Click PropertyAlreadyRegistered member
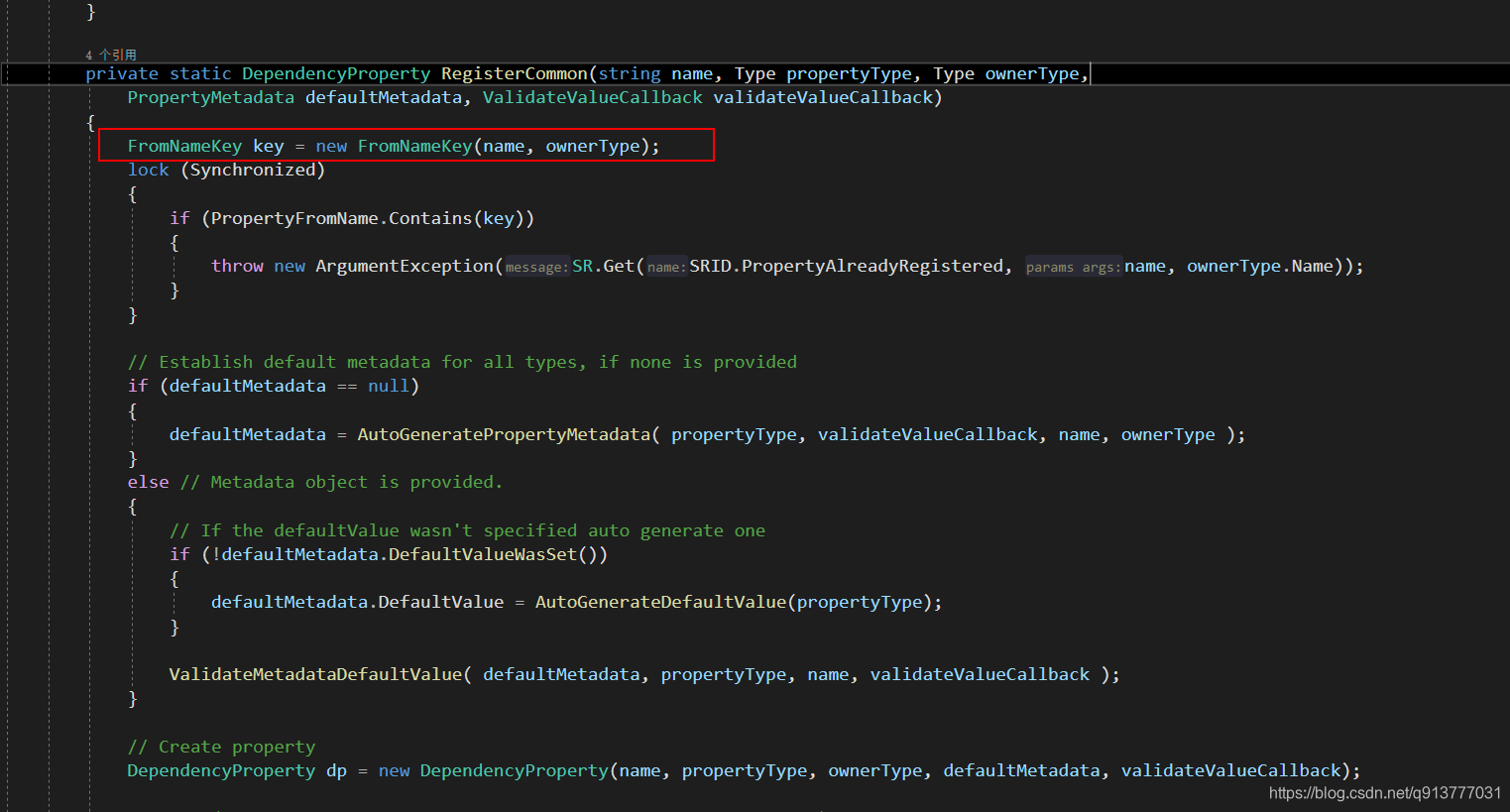Image resolution: width=1510 pixels, height=812 pixels. 872,266
